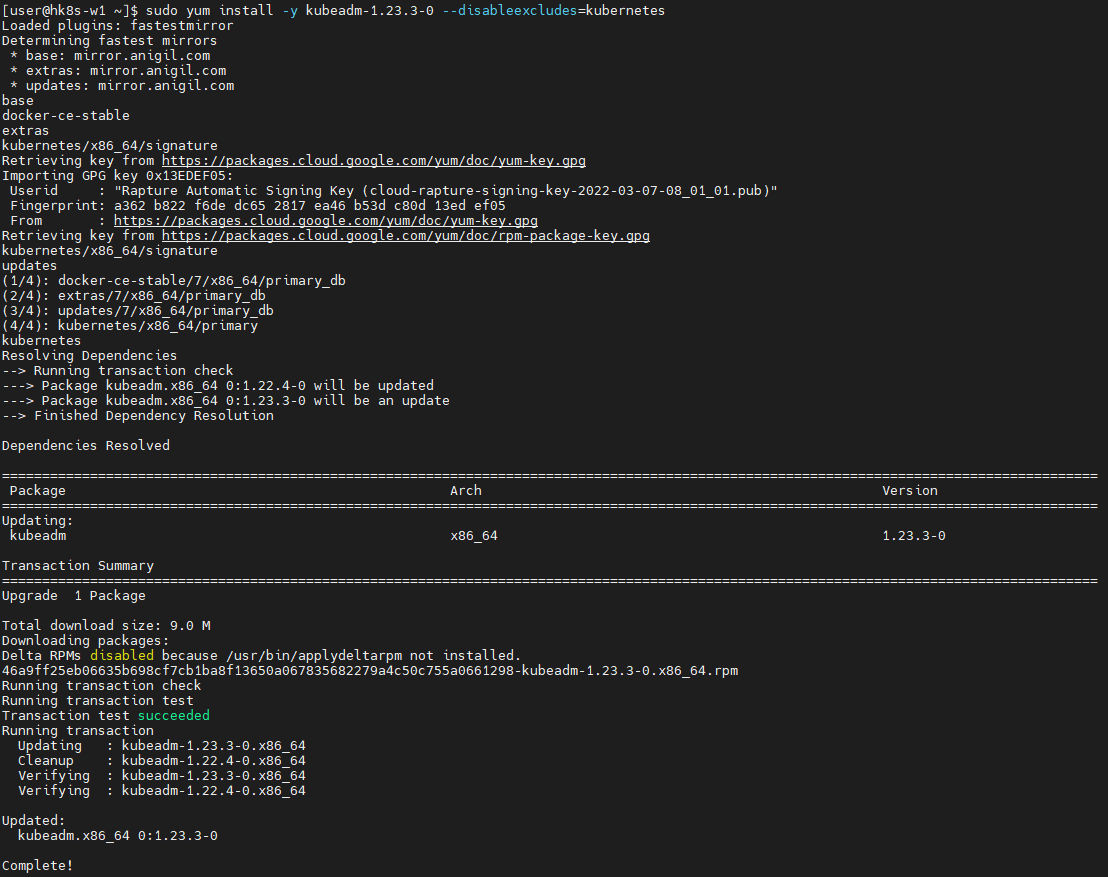Click the final 'kubeadm.x86_64 0:1.23.3-0' line
This screenshot has height=877, width=1108.
pyautogui.click(x=118, y=835)
